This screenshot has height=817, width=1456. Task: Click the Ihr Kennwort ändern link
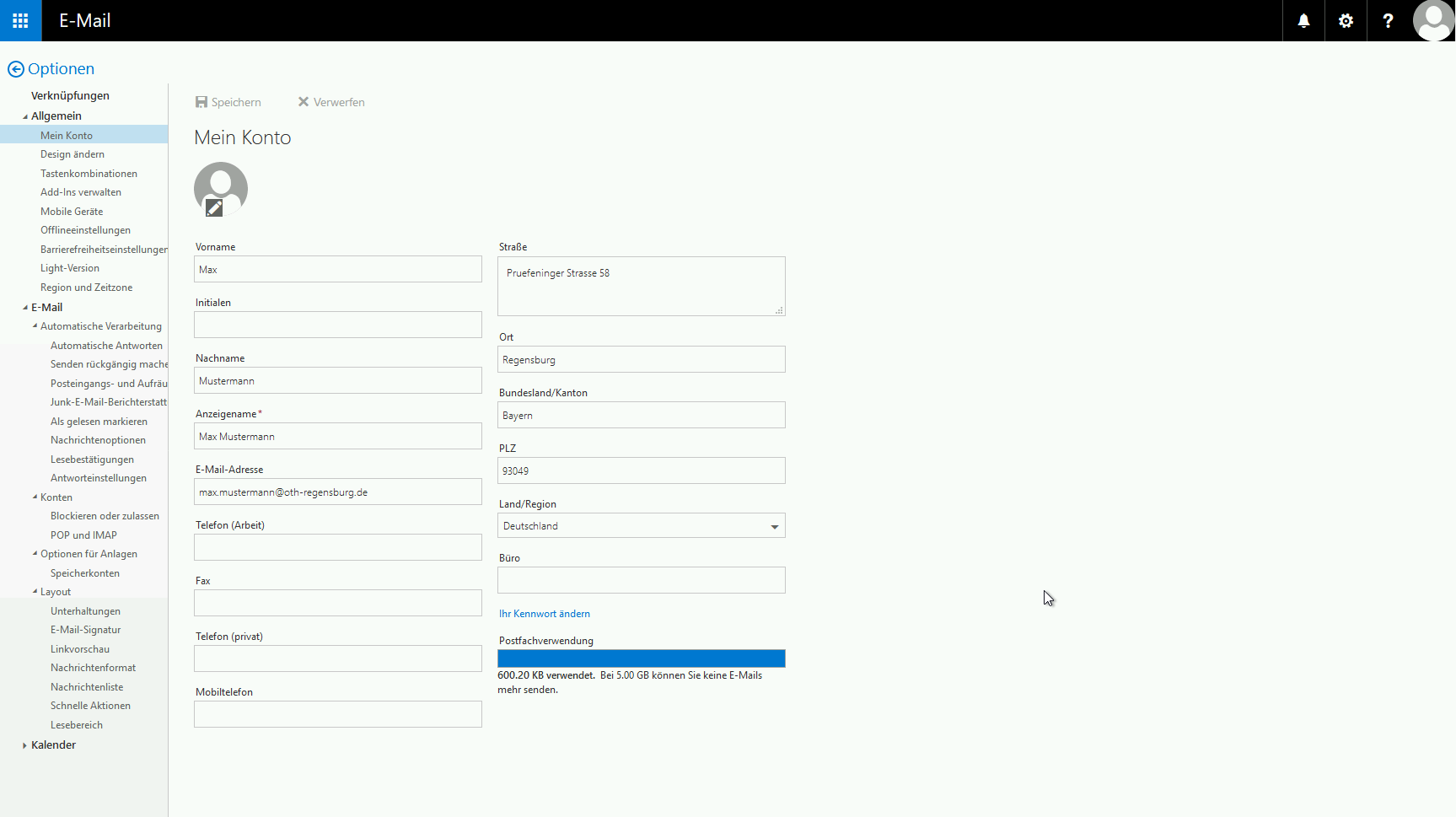click(x=545, y=614)
